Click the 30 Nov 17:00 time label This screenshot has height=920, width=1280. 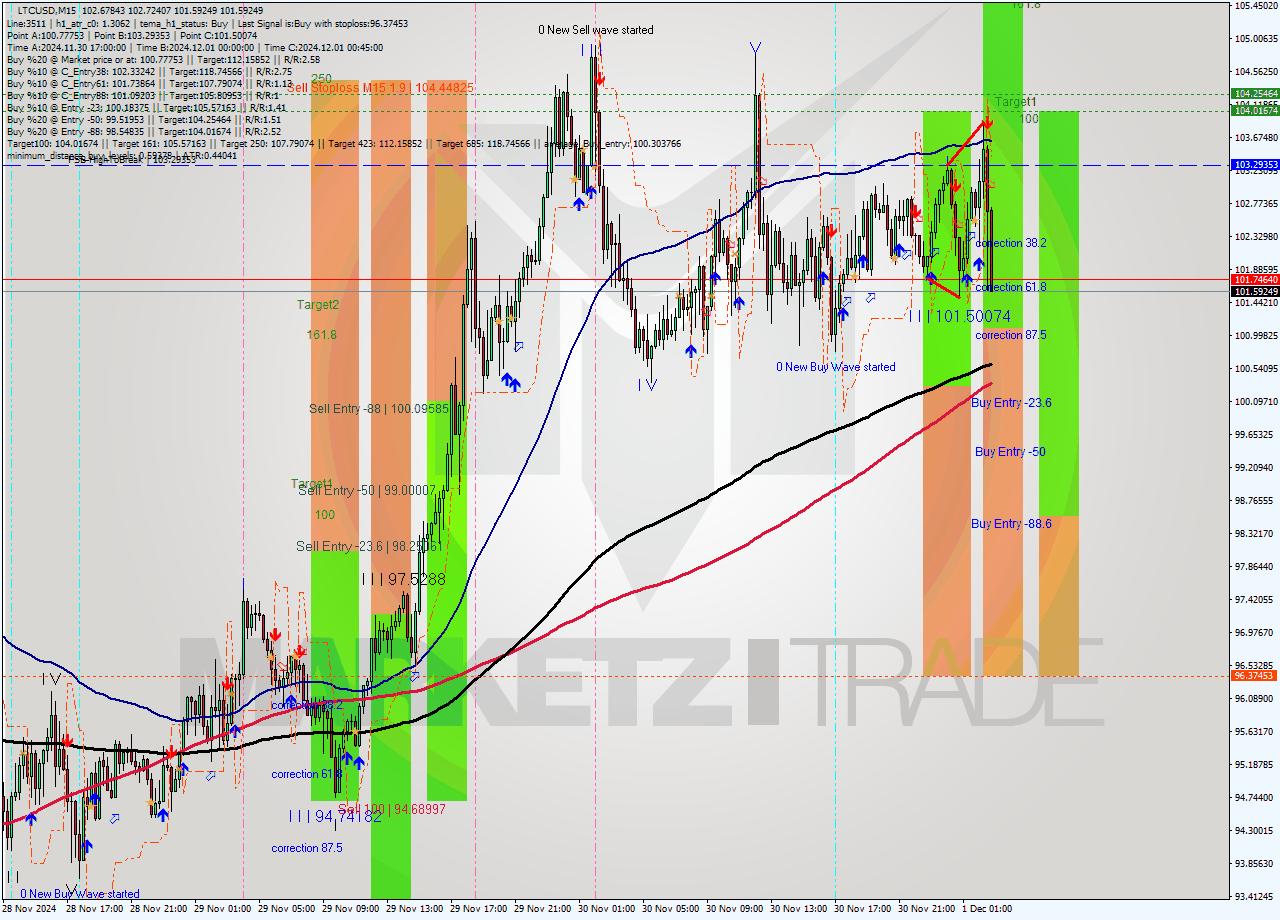coord(863,909)
